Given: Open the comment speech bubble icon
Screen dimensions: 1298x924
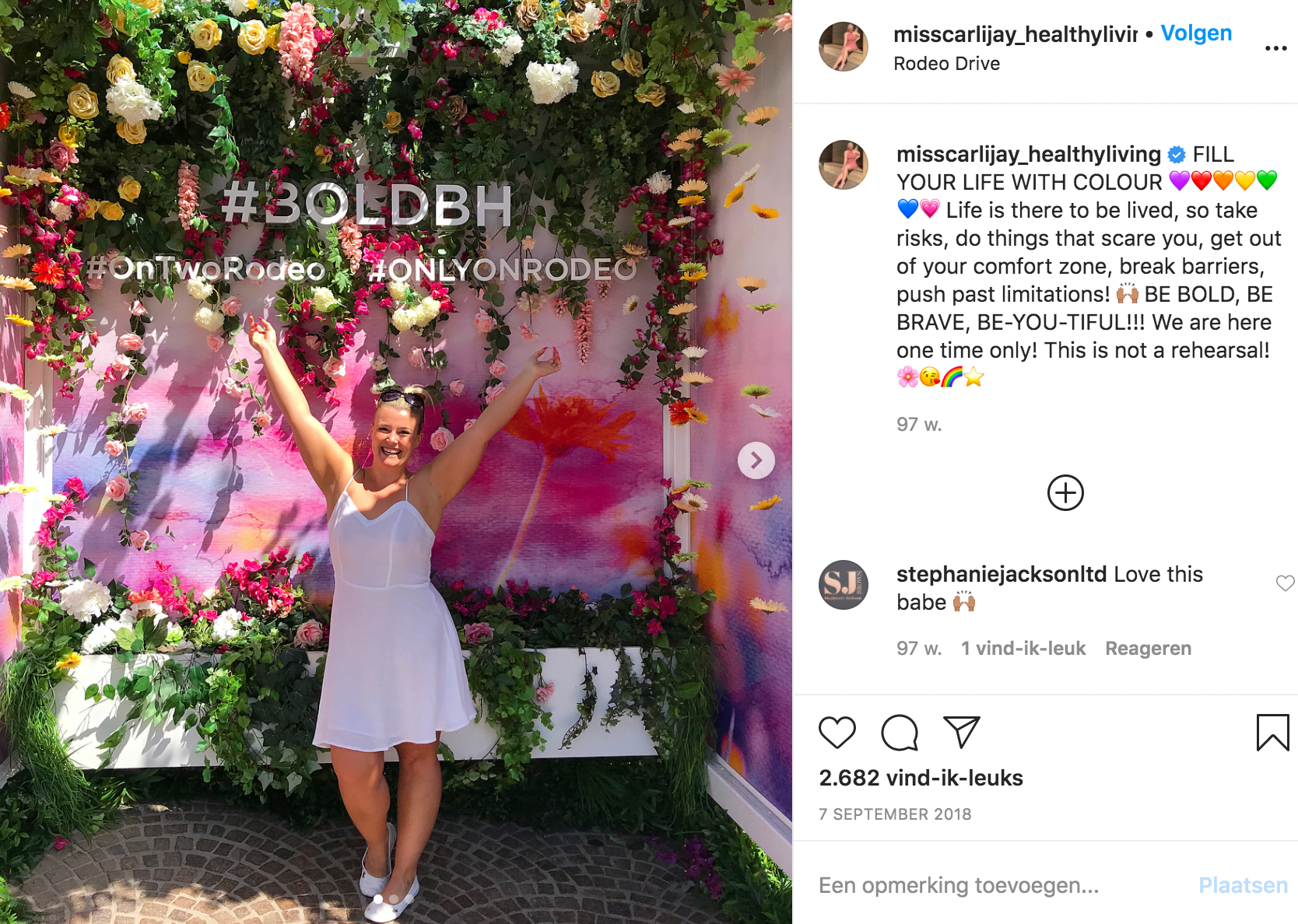Looking at the screenshot, I should (x=900, y=732).
